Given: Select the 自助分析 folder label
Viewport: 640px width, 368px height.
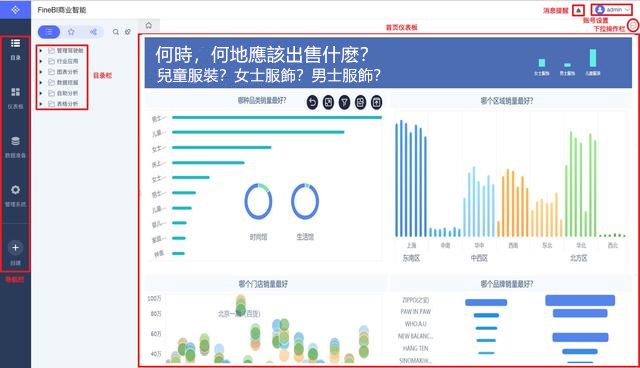Looking at the screenshot, I should [x=67, y=93].
